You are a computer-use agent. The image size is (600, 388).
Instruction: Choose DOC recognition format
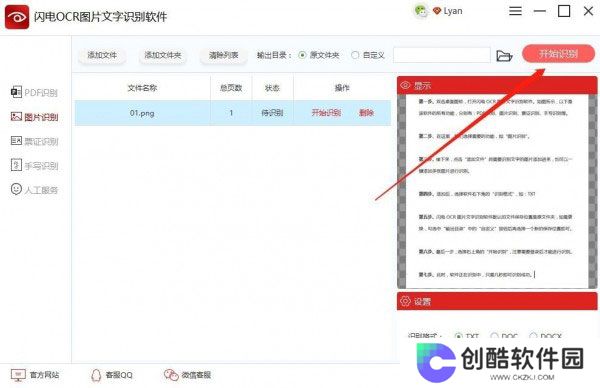pyautogui.click(x=494, y=336)
